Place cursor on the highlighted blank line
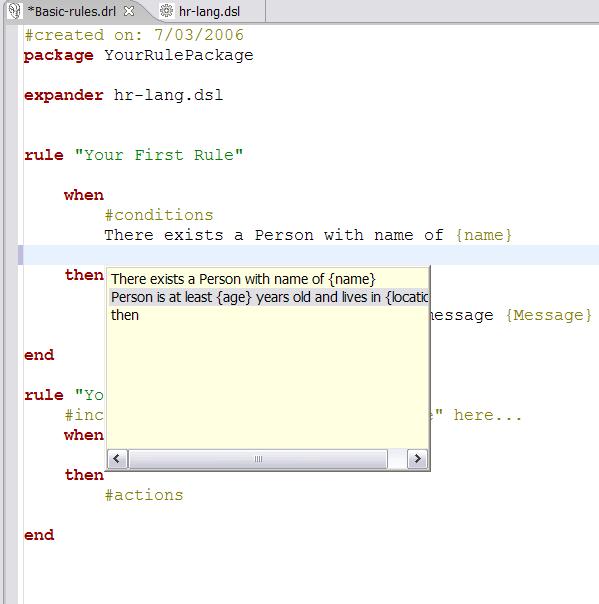Screen dimensions: 599x604 (x=310, y=255)
